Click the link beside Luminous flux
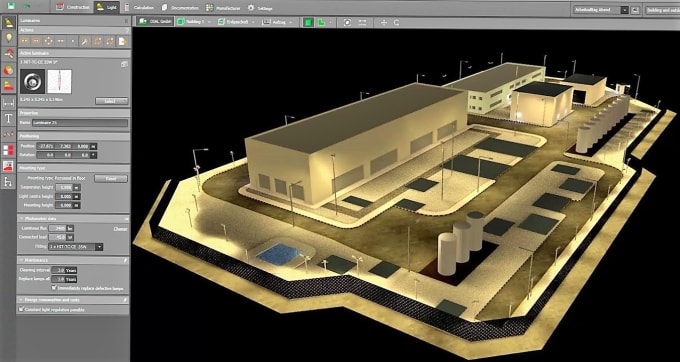Viewport: 680px width, 362px height. tap(120, 228)
